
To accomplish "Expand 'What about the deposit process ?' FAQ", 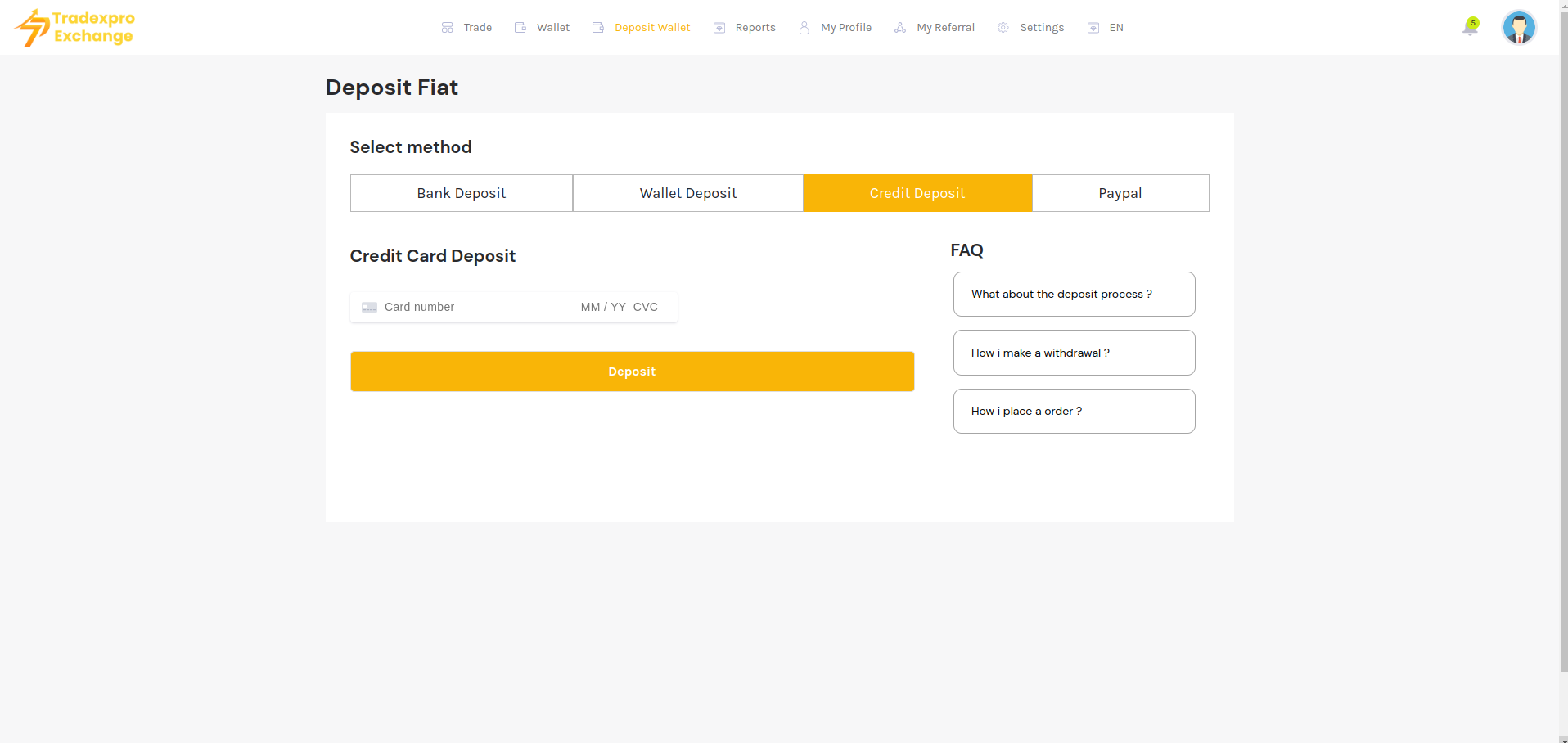I will coord(1074,295).
